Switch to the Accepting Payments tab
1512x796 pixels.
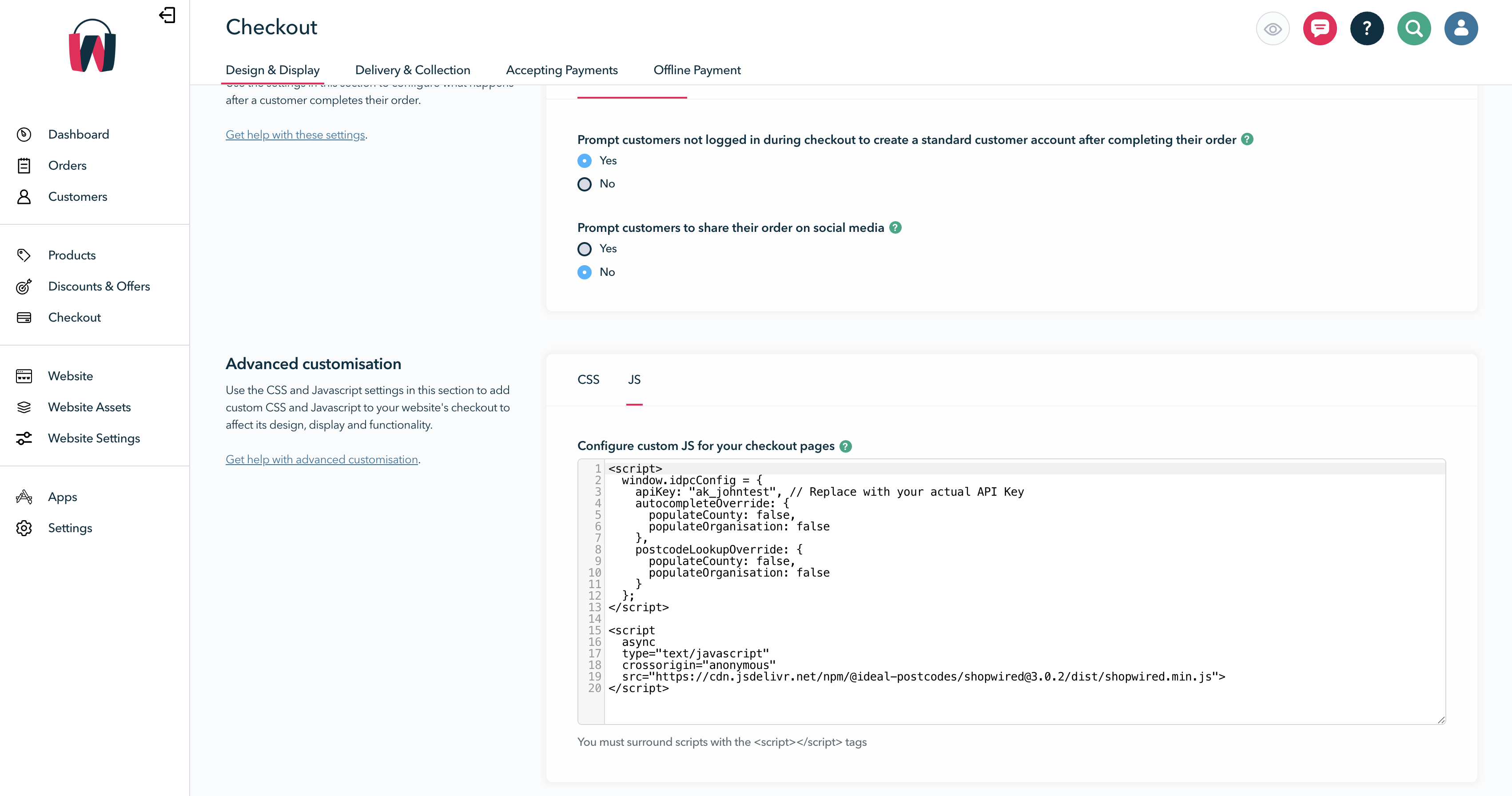[x=562, y=70]
